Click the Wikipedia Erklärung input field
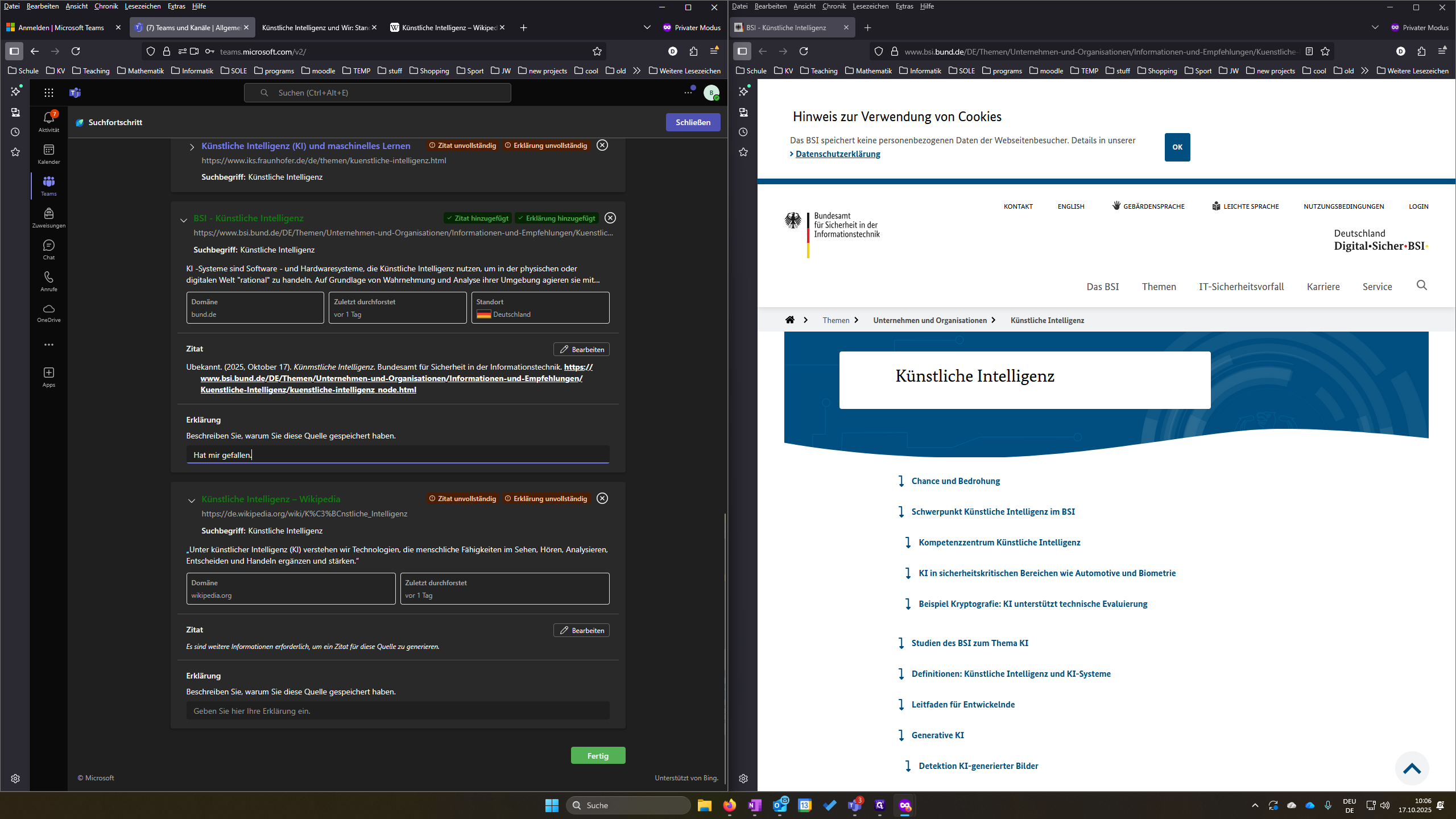The height and width of the screenshot is (819, 1456). (398, 711)
